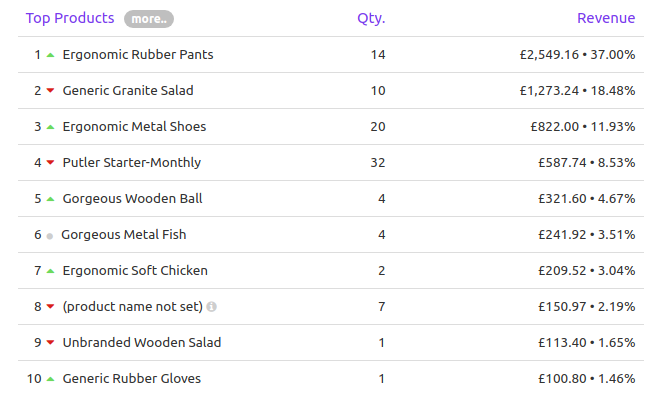
Task: Click the green arrow for Ergonomic Soft Chicken
Action: pyautogui.click(x=51, y=271)
